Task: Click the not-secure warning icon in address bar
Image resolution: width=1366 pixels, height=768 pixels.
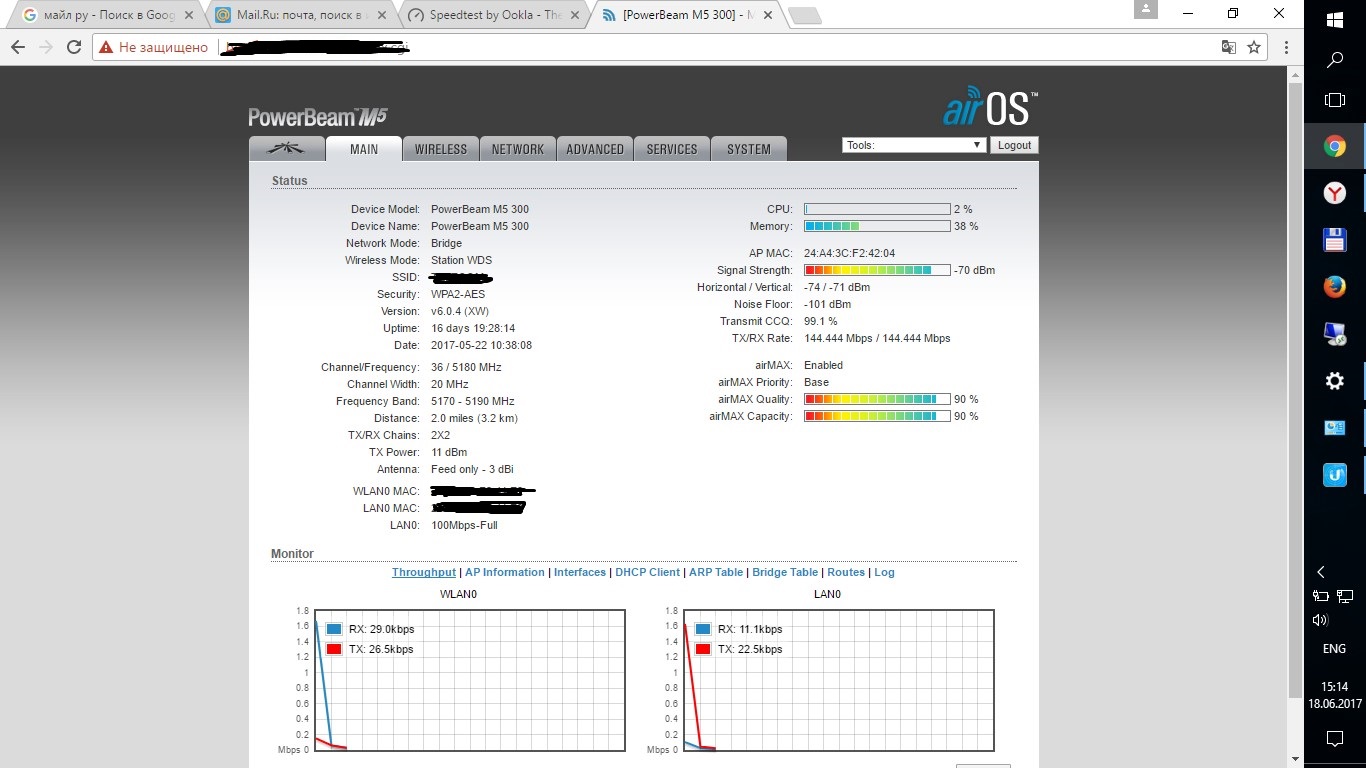Action: [x=107, y=47]
